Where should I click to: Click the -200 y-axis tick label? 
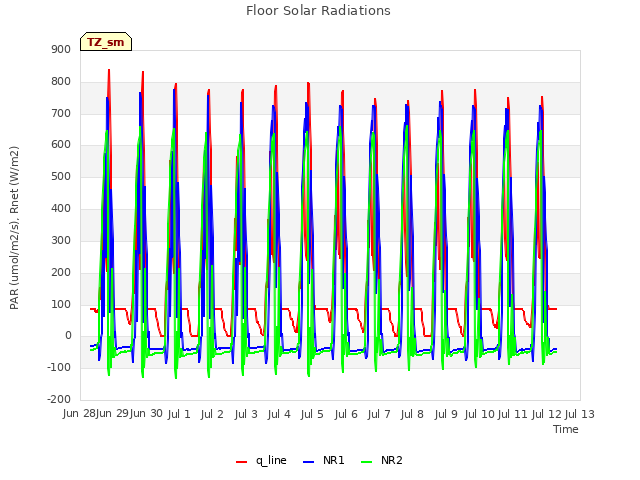point(59,399)
